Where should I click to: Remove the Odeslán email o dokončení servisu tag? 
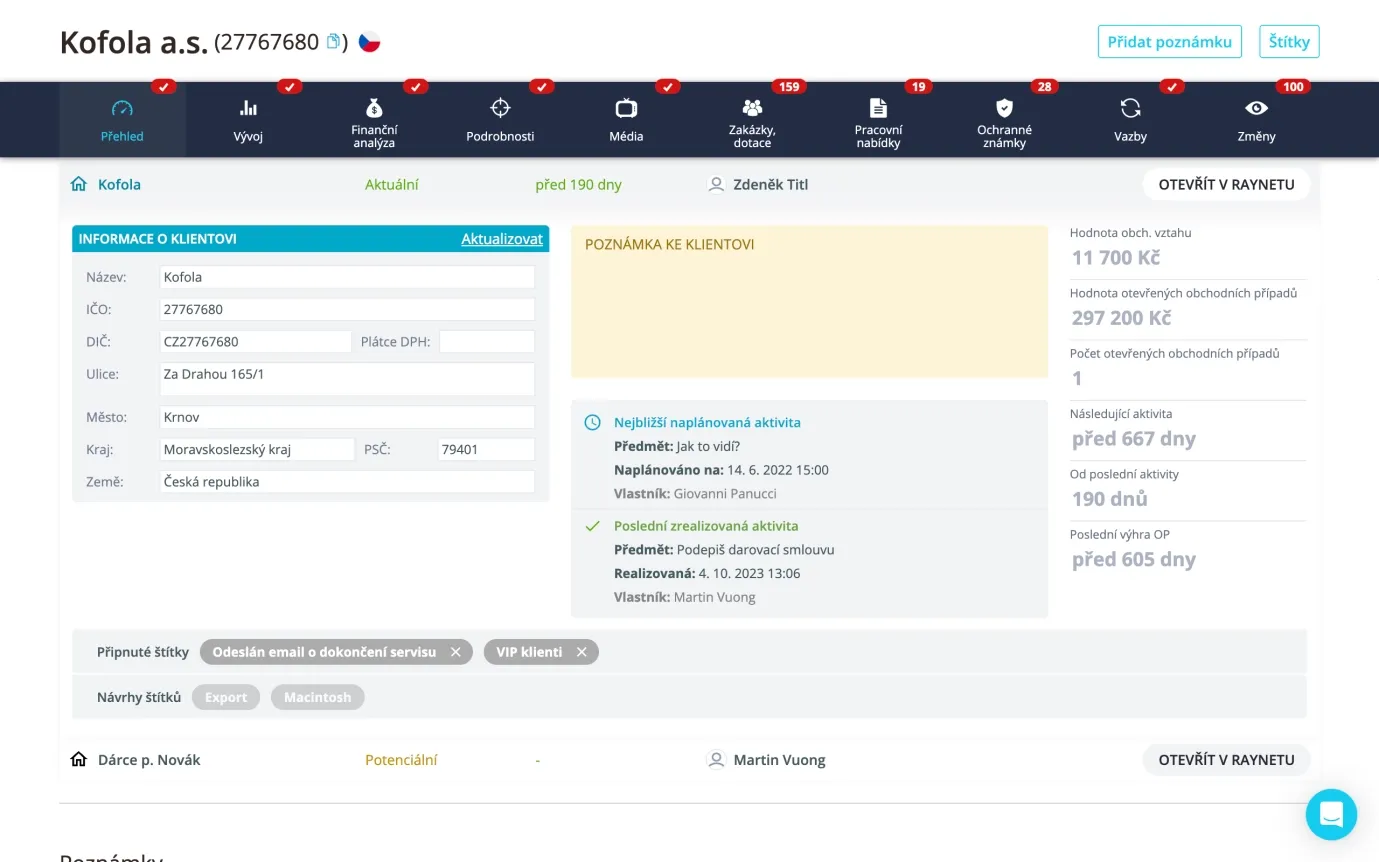pos(455,652)
